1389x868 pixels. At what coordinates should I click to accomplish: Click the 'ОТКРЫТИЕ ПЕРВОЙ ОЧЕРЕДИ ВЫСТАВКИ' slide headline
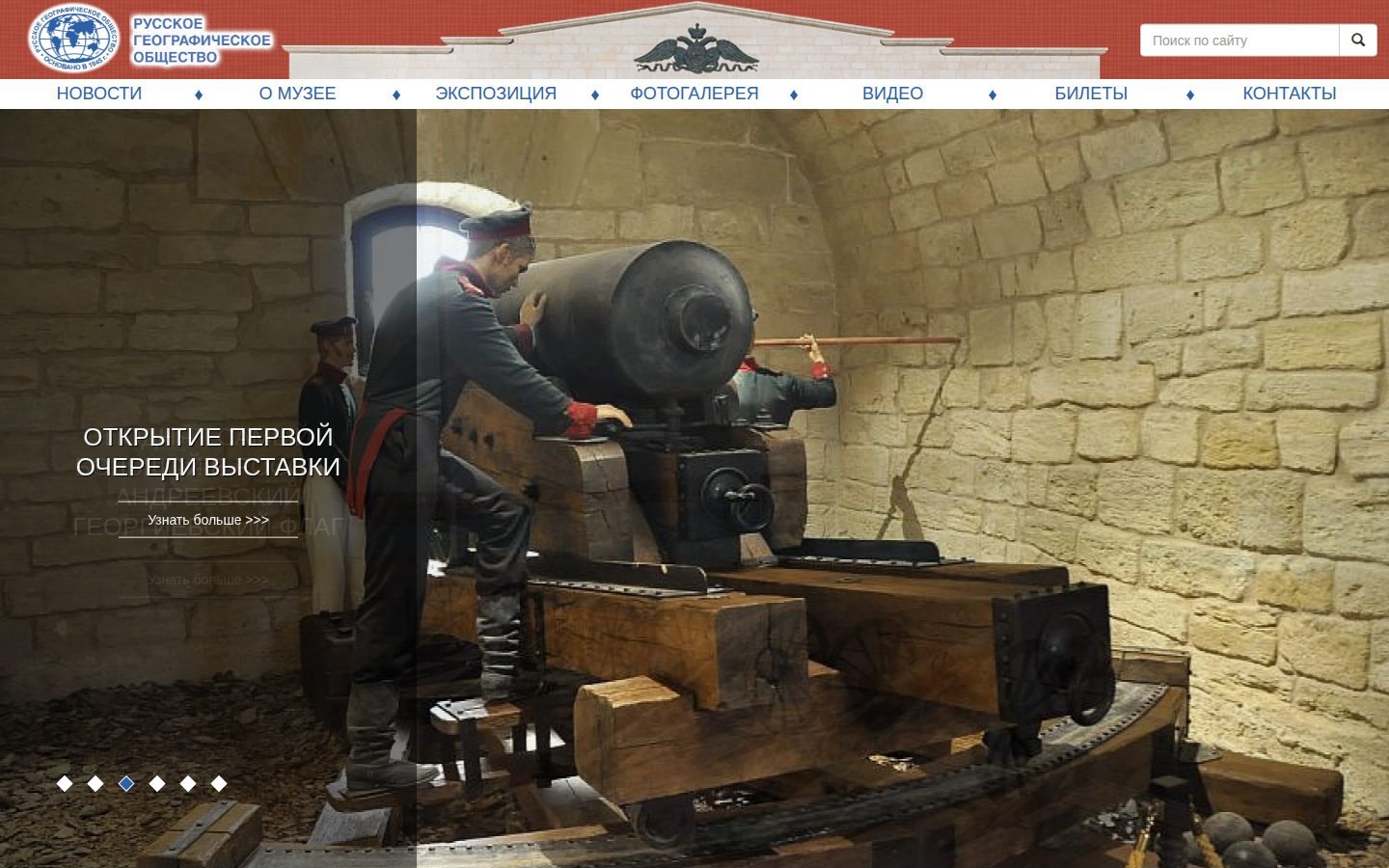tap(208, 451)
